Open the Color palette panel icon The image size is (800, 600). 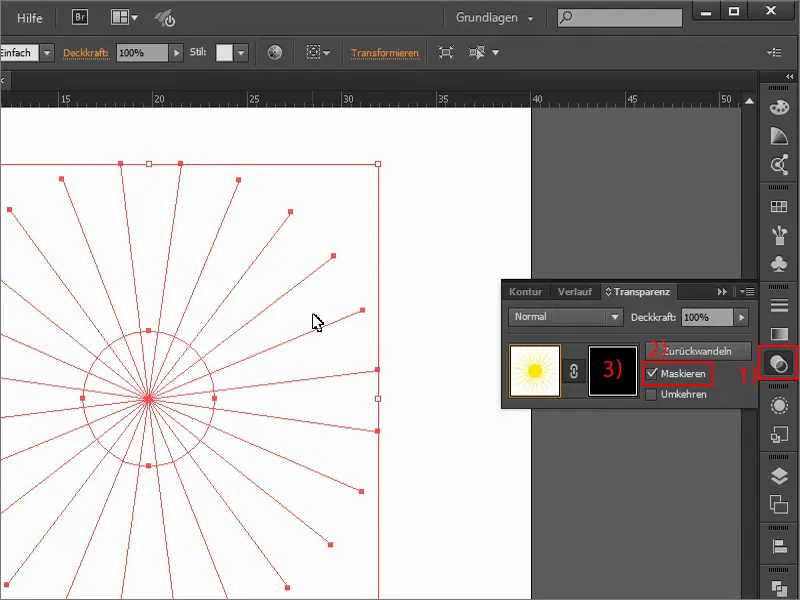779,107
